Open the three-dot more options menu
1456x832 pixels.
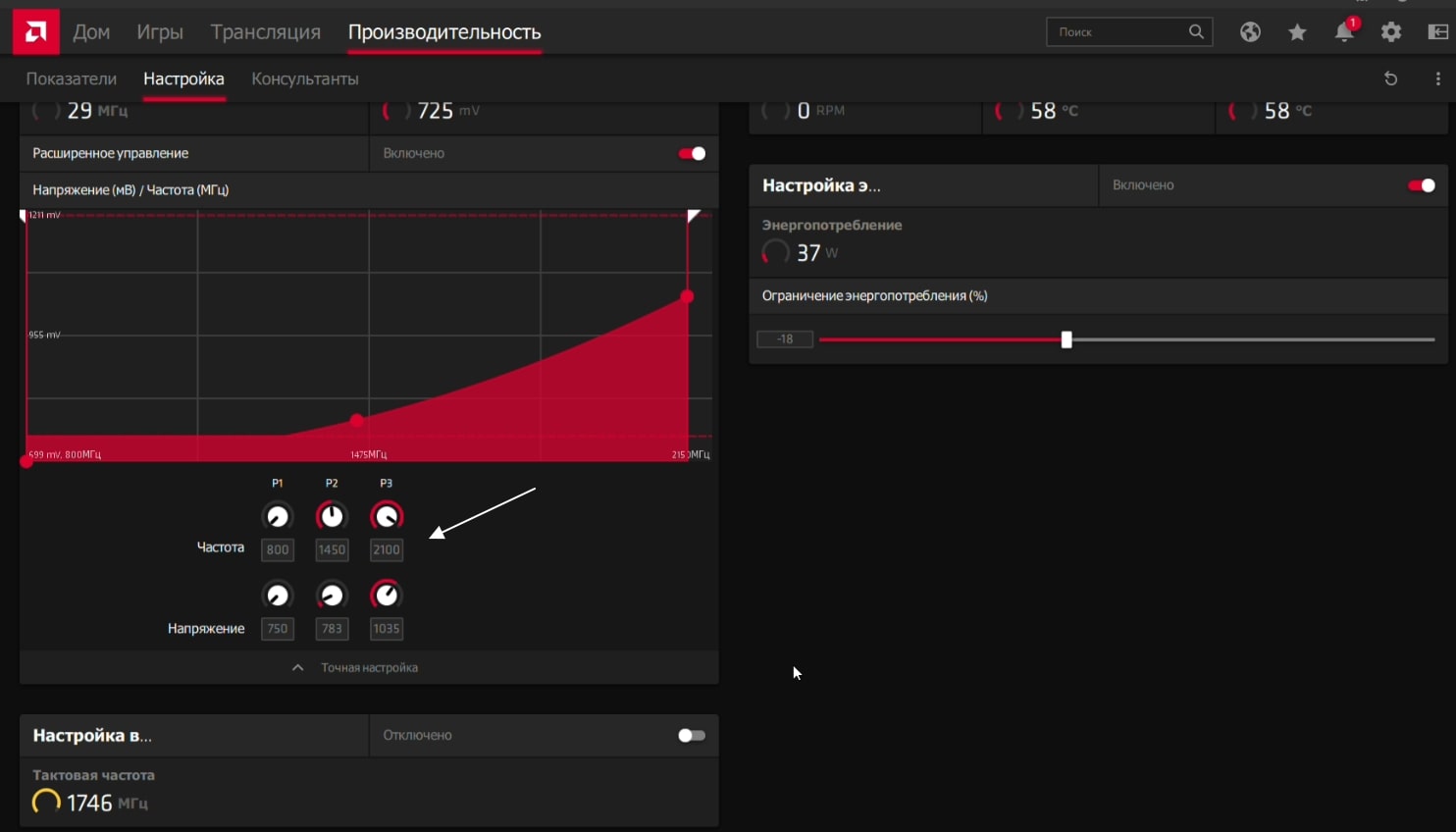pos(1437,78)
